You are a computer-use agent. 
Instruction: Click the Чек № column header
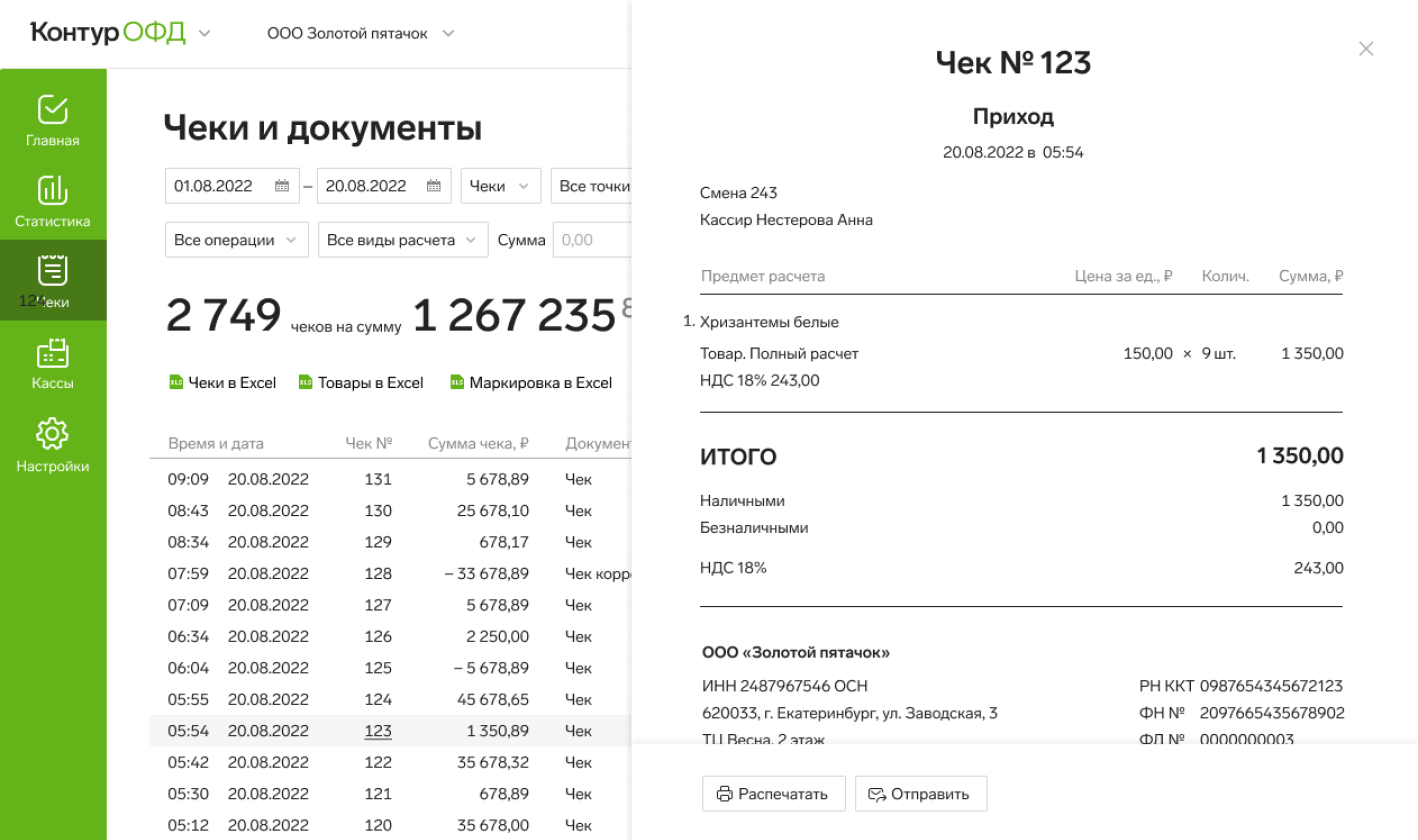(x=368, y=444)
